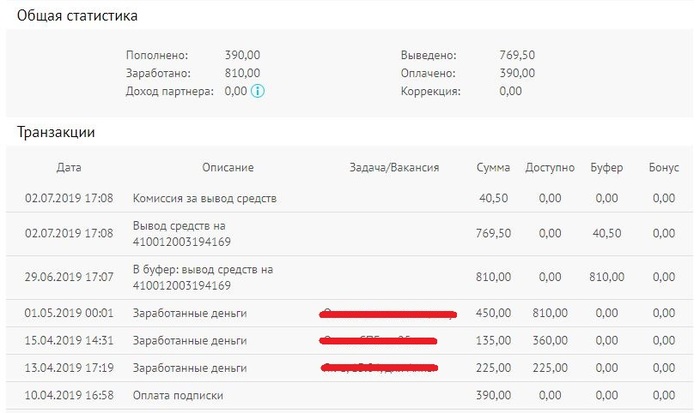The height and width of the screenshot is (413, 700).
Task: Click the Сумма column header
Action: [493, 168]
